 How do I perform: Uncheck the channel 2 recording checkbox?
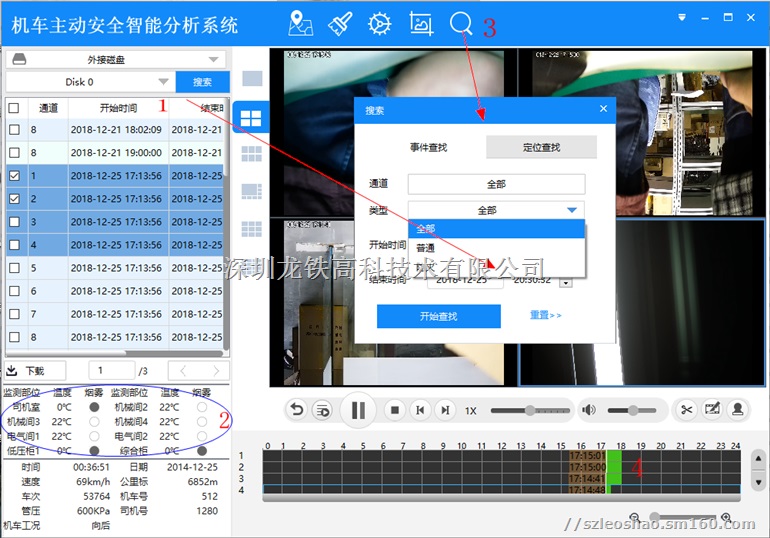[14, 198]
